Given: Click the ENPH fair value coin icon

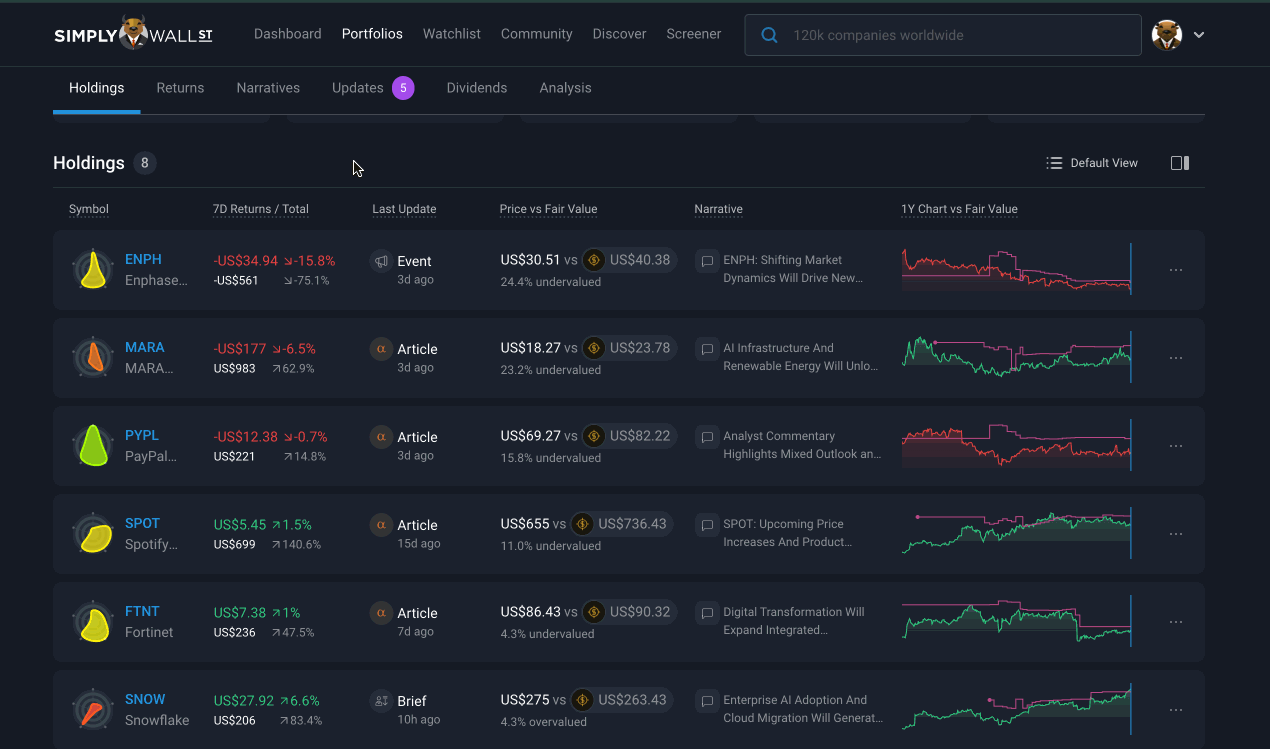Looking at the screenshot, I should (594, 260).
